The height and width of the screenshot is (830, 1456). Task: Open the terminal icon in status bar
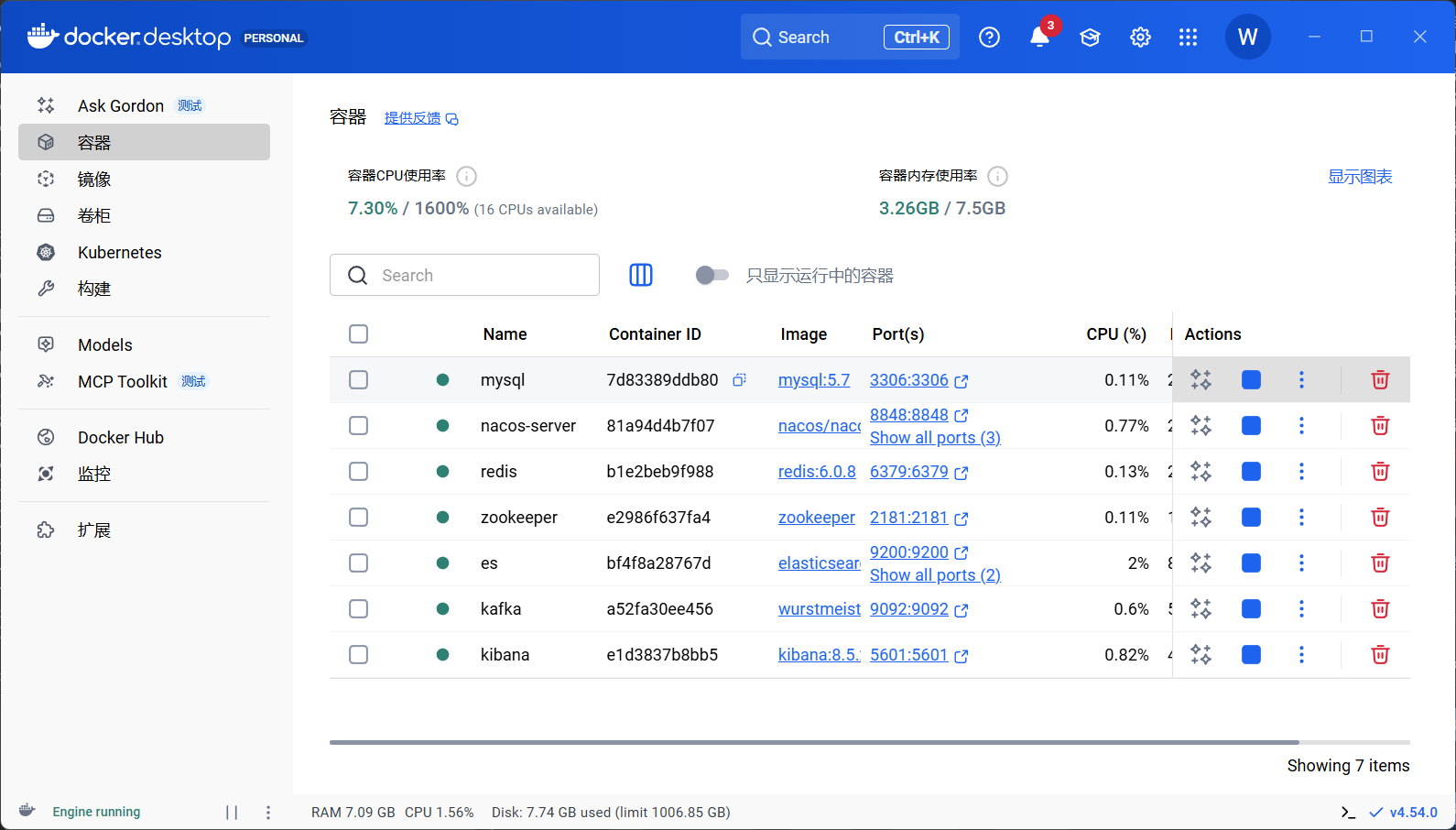pyautogui.click(x=1348, y=813)
